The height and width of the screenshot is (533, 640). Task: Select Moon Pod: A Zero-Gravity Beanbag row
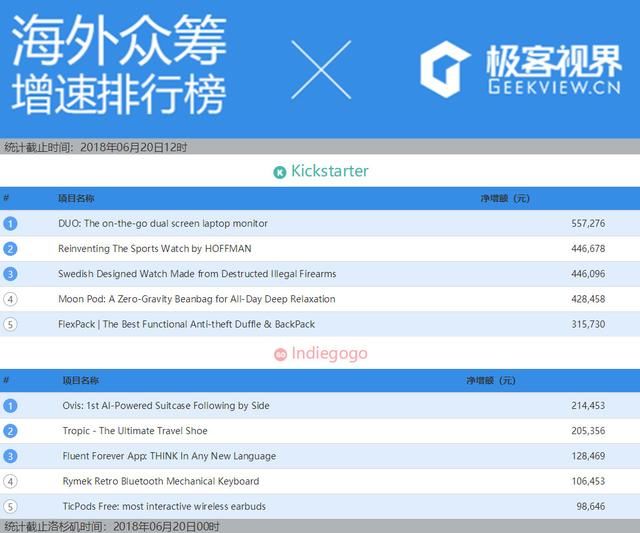coord(320,299)
